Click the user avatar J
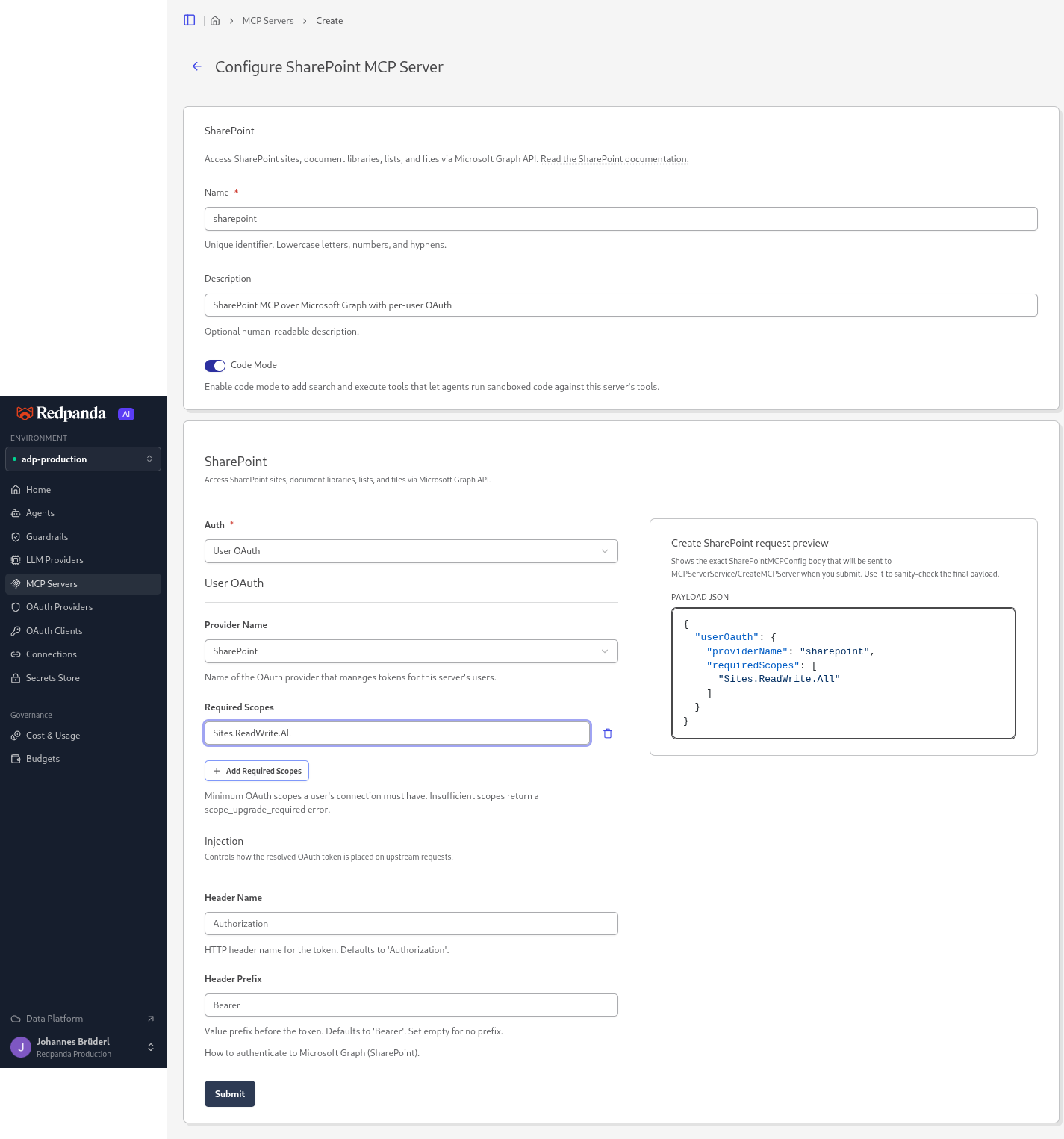Screen dimensions: 1064x1139 [x=21, y=1047]
